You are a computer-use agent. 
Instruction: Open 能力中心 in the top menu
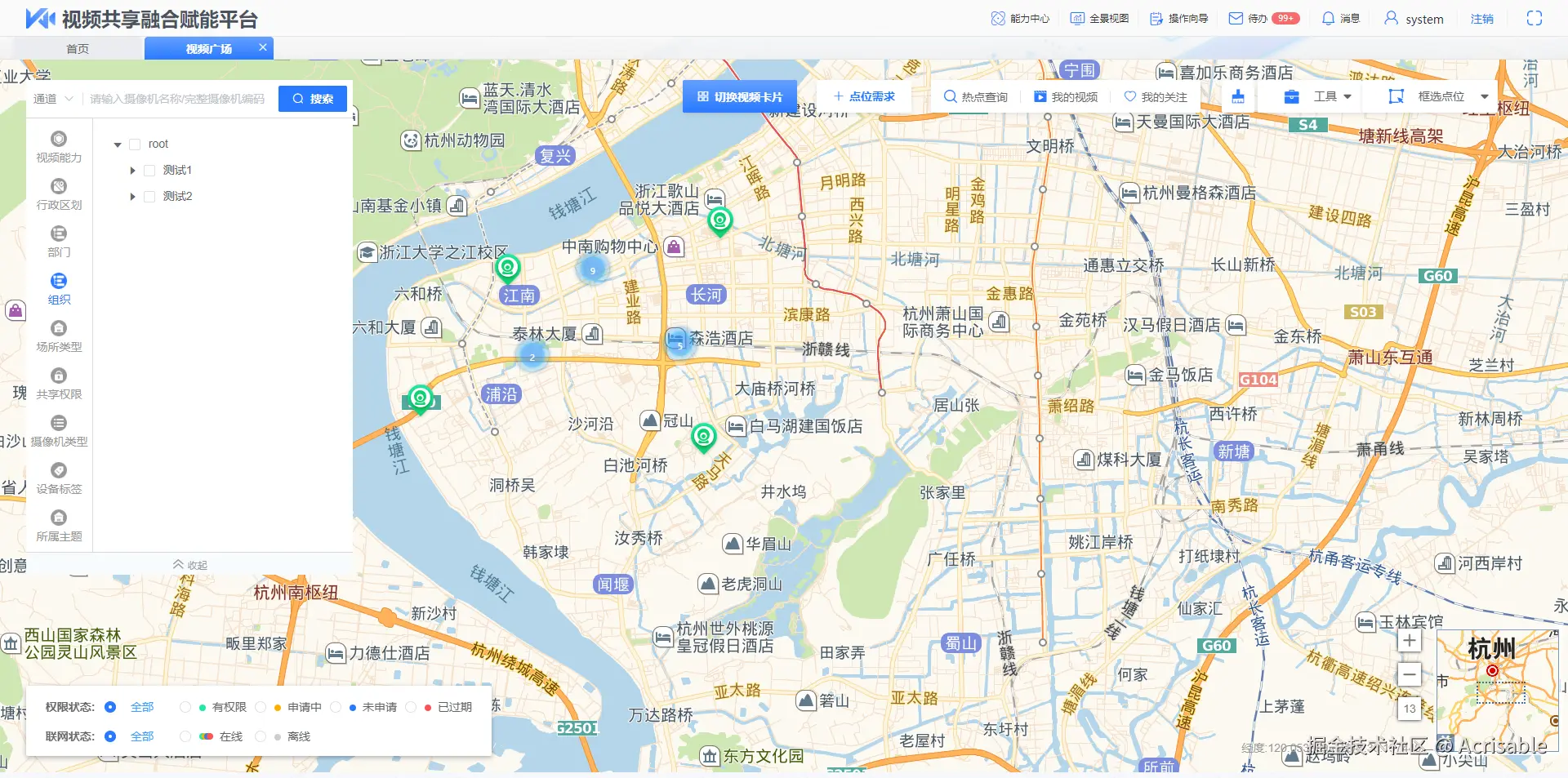[x=1020, y=18]
